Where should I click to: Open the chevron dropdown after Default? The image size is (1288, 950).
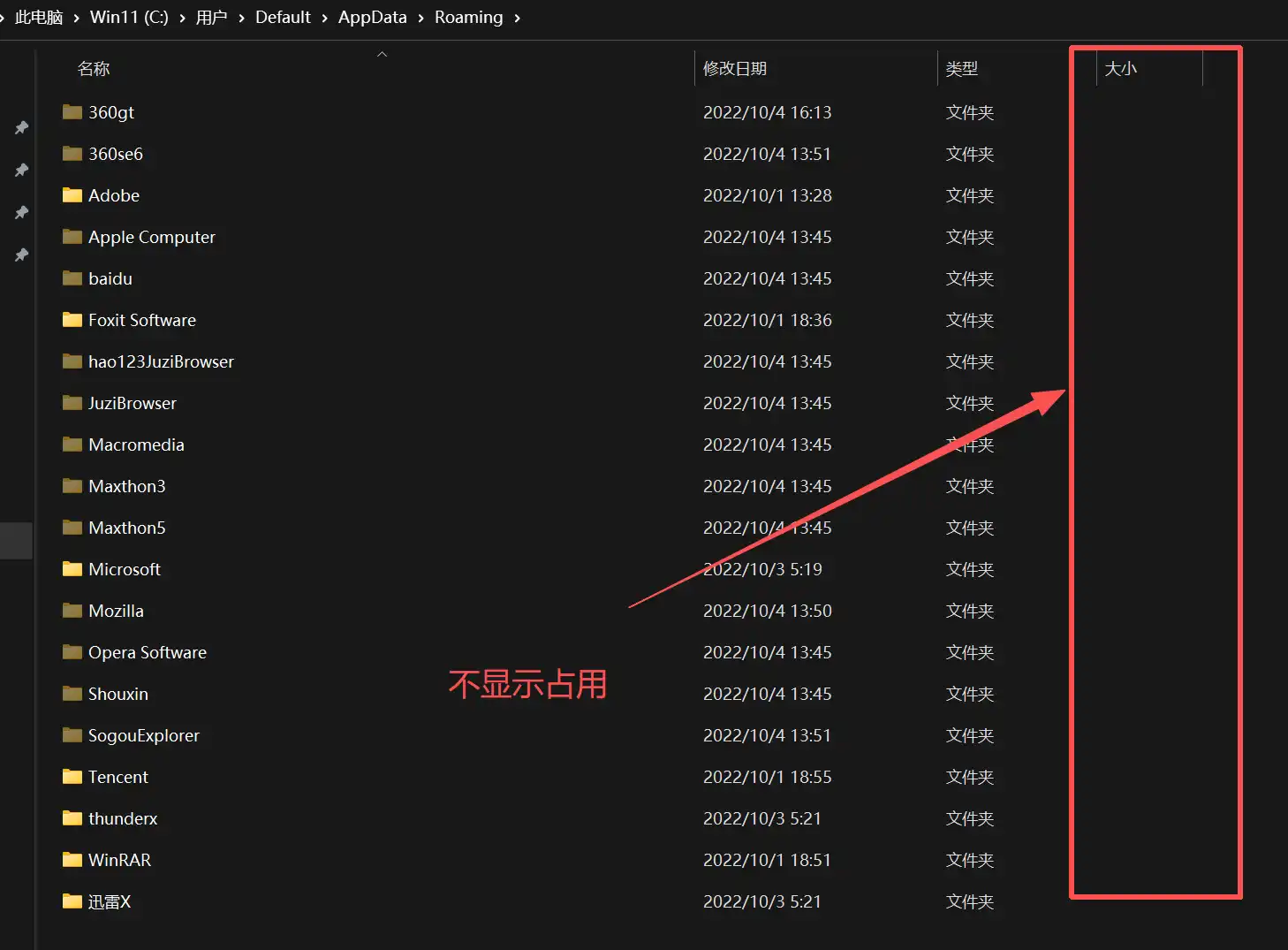coord(324,18)
